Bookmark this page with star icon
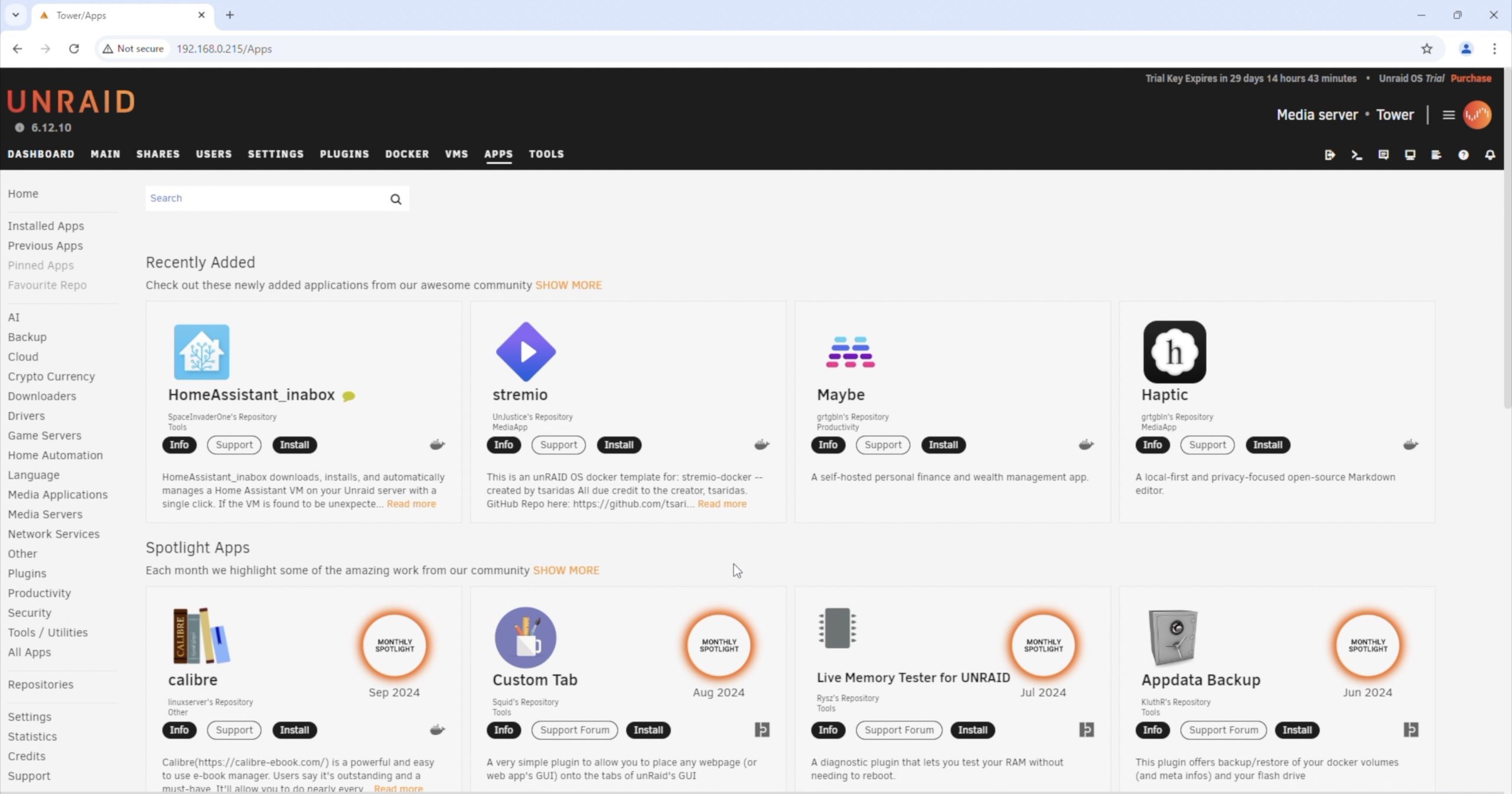This screenshot has width=1512, height=794. coord(1427,49)
